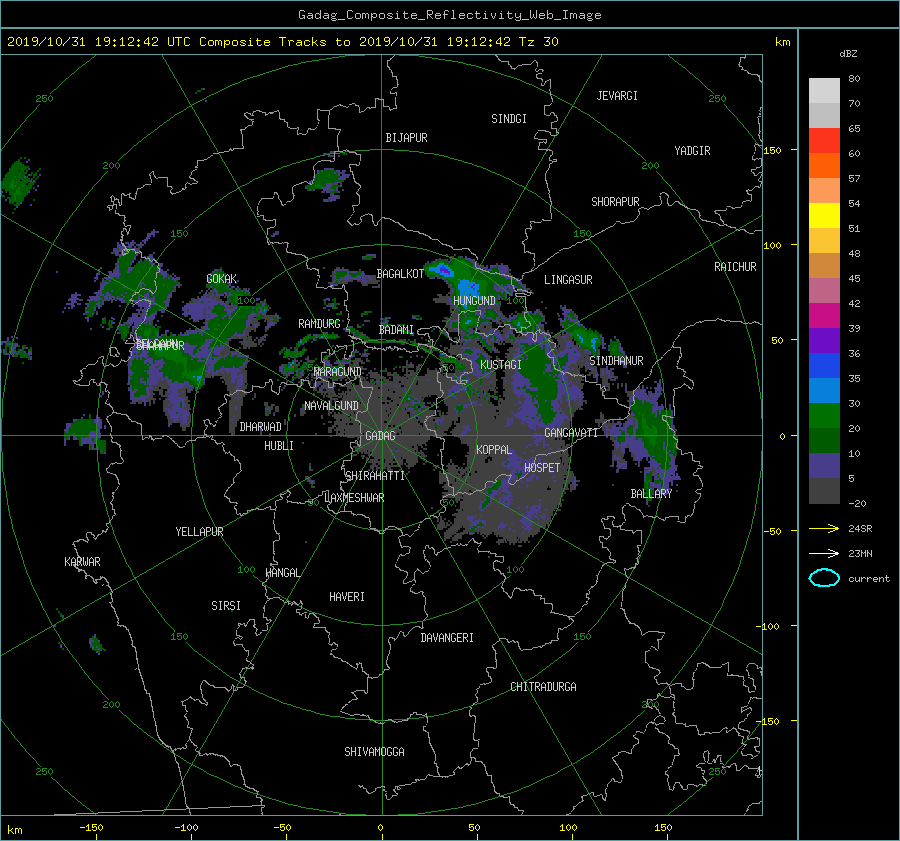Click the 24SR yellow arrow legend icon
Viewport: 900px width, 841px height.
pyautogui.click(x=824, y=528)
